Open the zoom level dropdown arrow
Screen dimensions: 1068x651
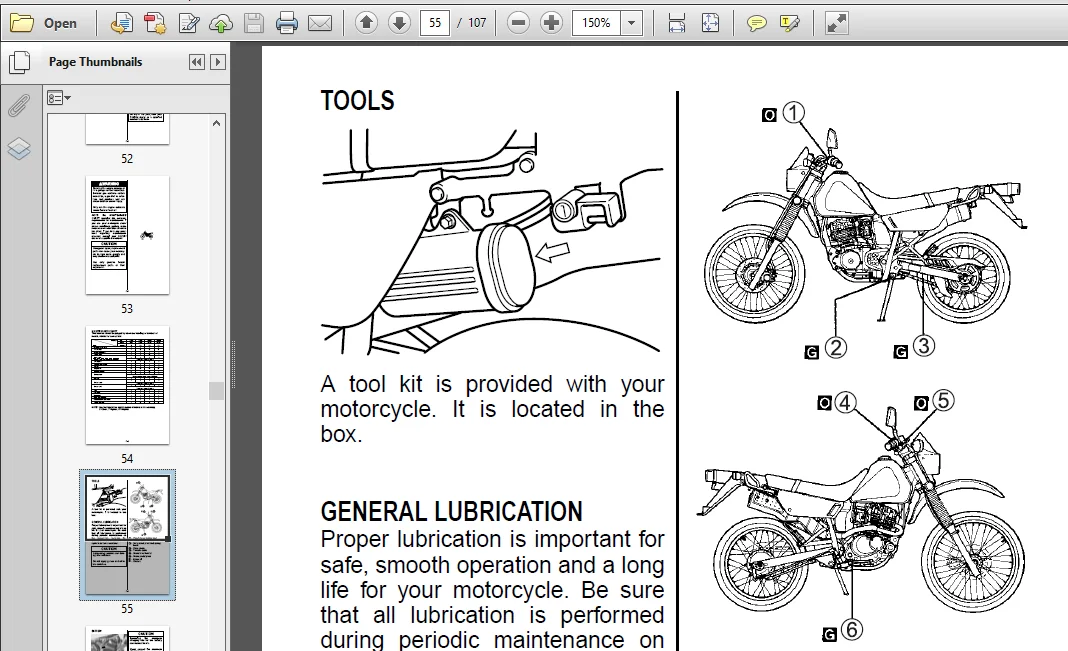click(631, 23)
